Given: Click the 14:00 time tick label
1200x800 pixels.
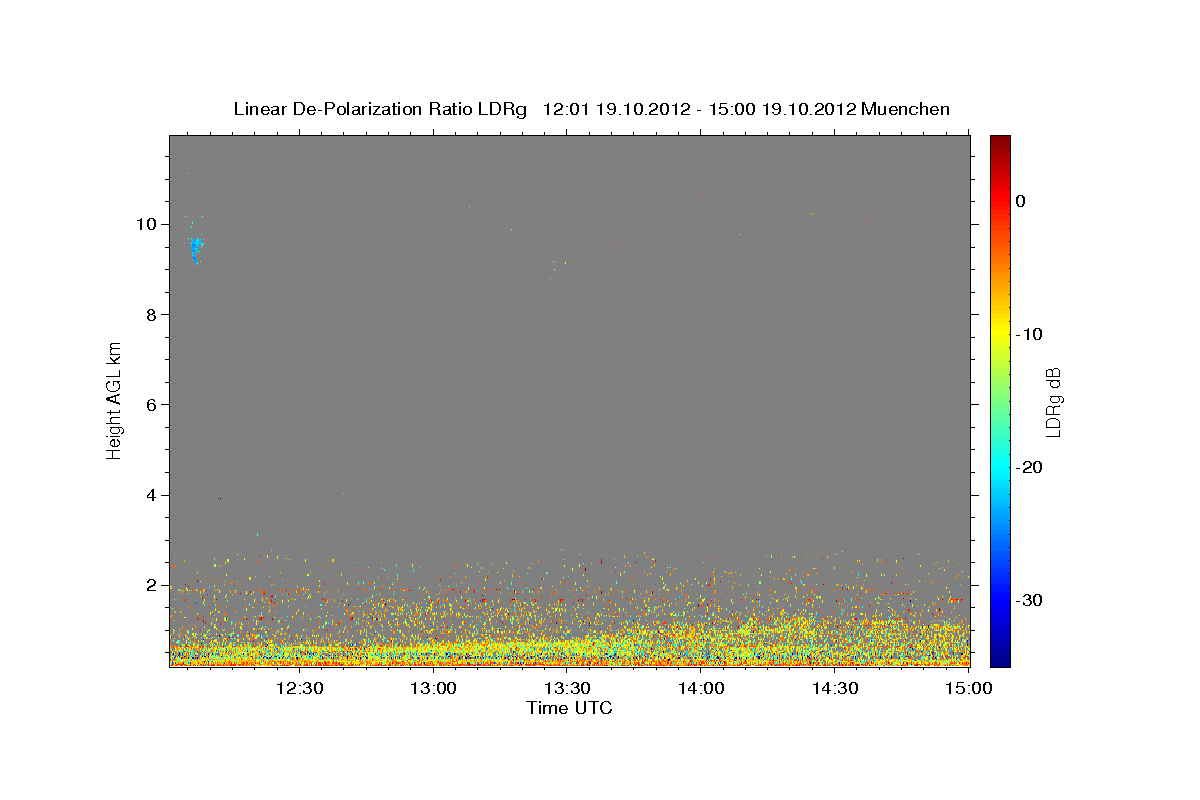Looking at the screenshot, I should point(702,688).
